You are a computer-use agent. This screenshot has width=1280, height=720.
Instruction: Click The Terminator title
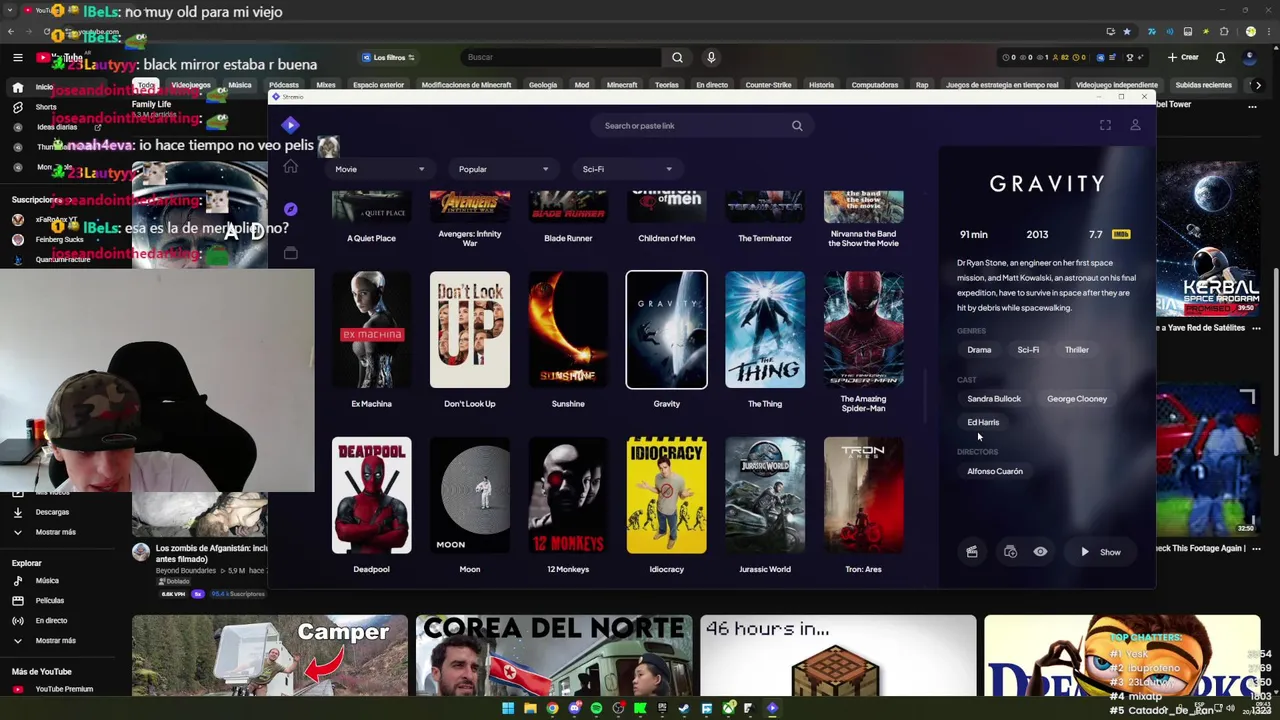click(765, 238)
